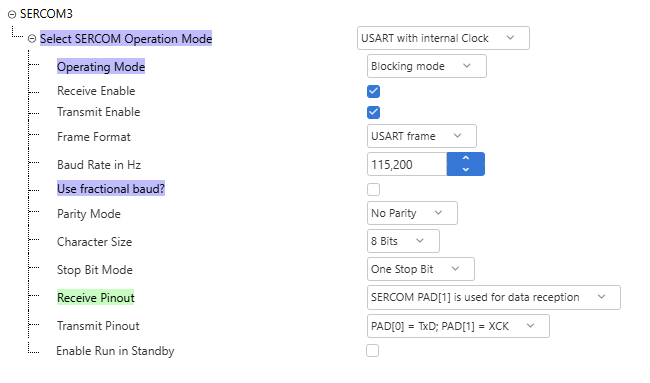Select the Operating Mode label
This screenshot has height=383, width=650.
pyautogui.click(x=101, y=67)
